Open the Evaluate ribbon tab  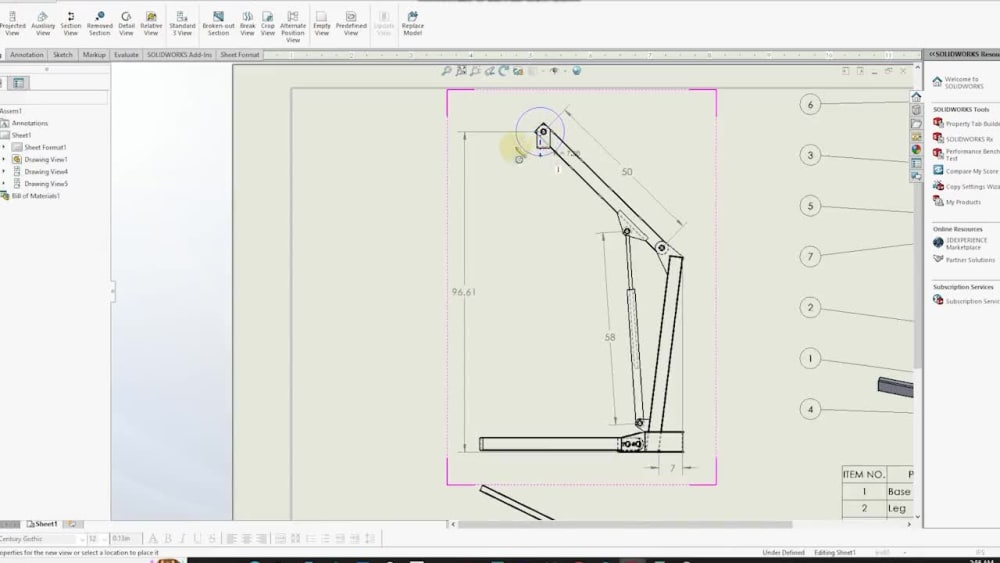tap(126, 55)
